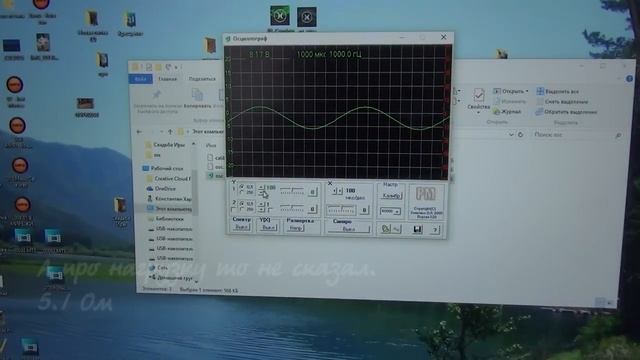The image size is (640, 360).
Task: Click the Журнал history icon in the Explorer ribbon
Action: pos(496,111)
